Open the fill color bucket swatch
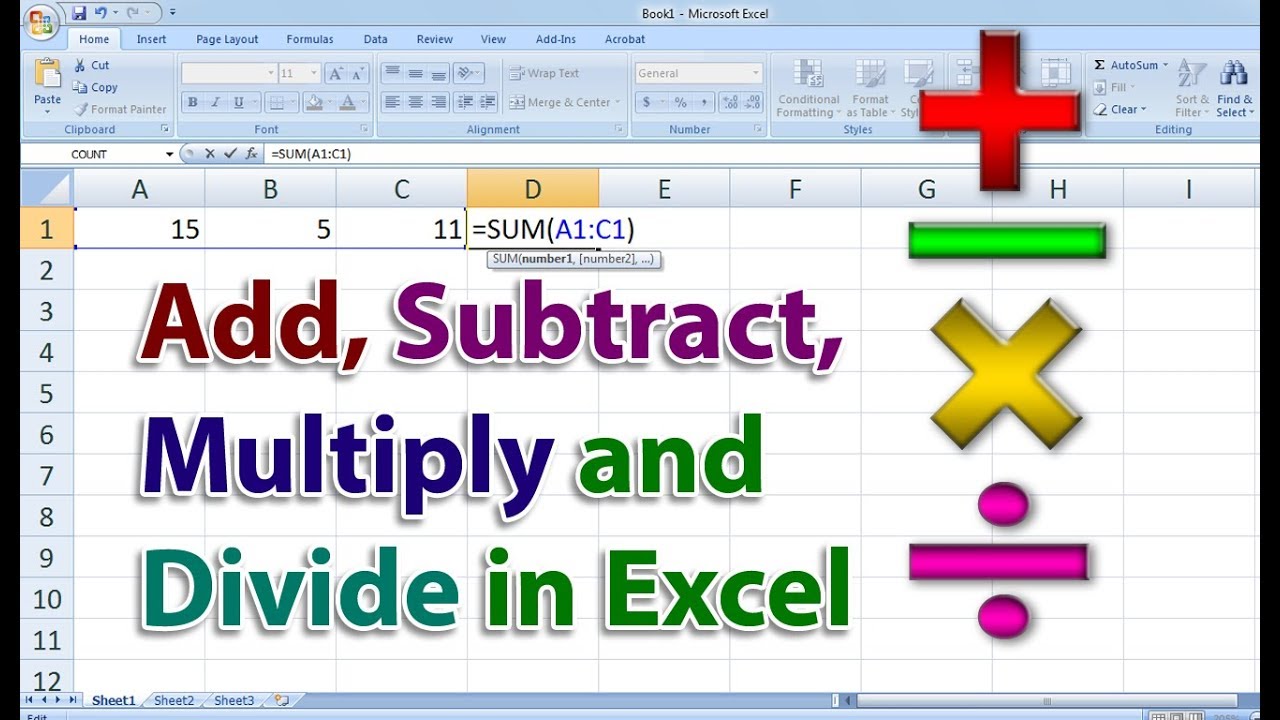This screenshot has width=1280, height=720. (x=313, y=102)
